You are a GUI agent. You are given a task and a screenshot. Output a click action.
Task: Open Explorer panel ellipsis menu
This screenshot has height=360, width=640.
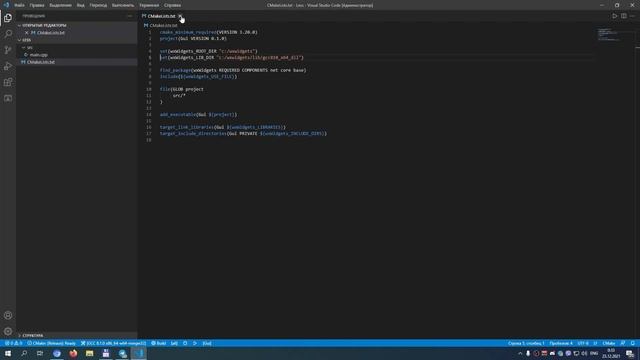click(x=130, y=16)
